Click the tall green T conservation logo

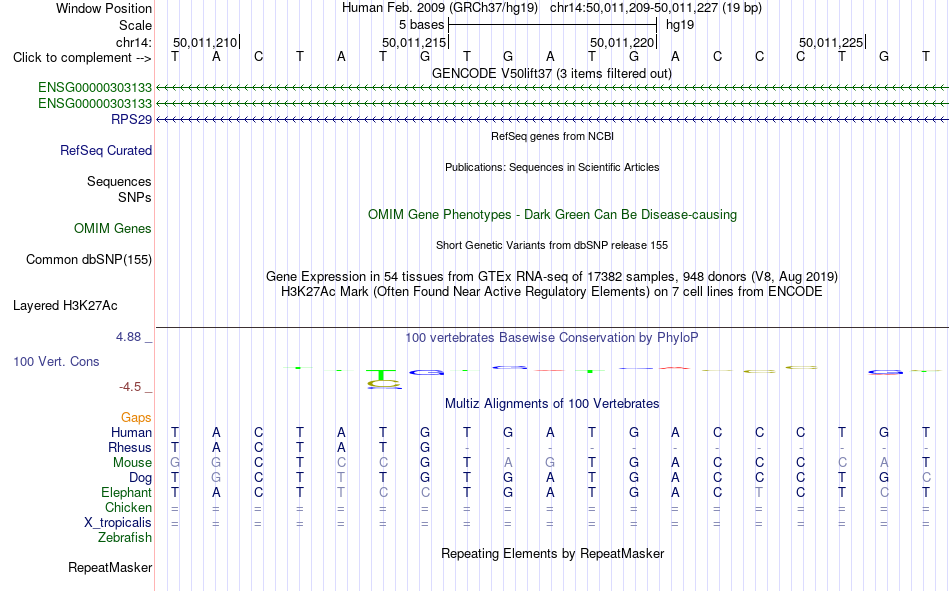point(381,375)
